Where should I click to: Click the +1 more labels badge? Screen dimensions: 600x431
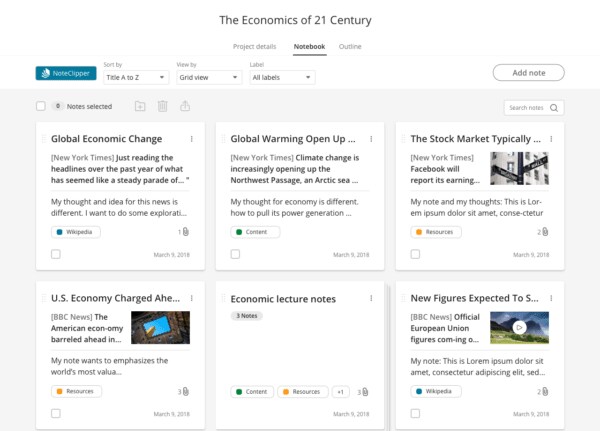click(x=341, y=392)
